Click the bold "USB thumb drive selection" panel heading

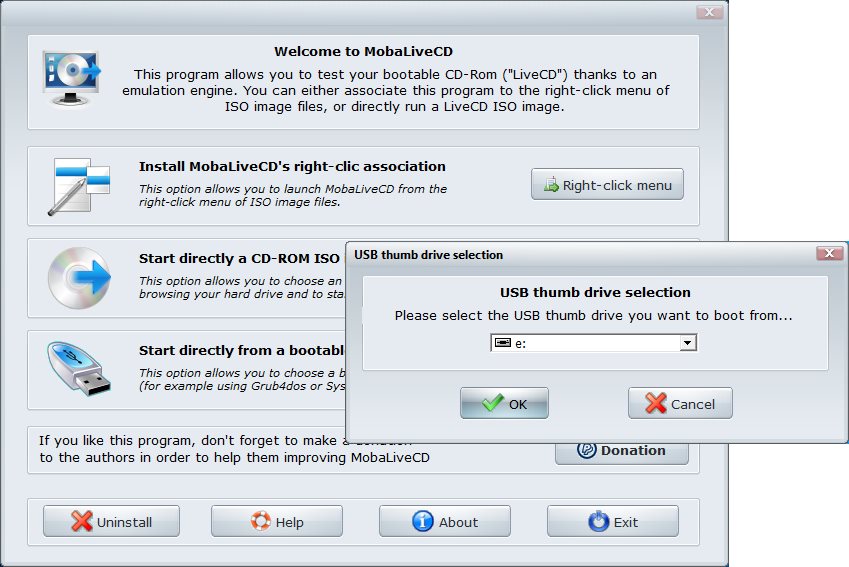coord(595,292)
